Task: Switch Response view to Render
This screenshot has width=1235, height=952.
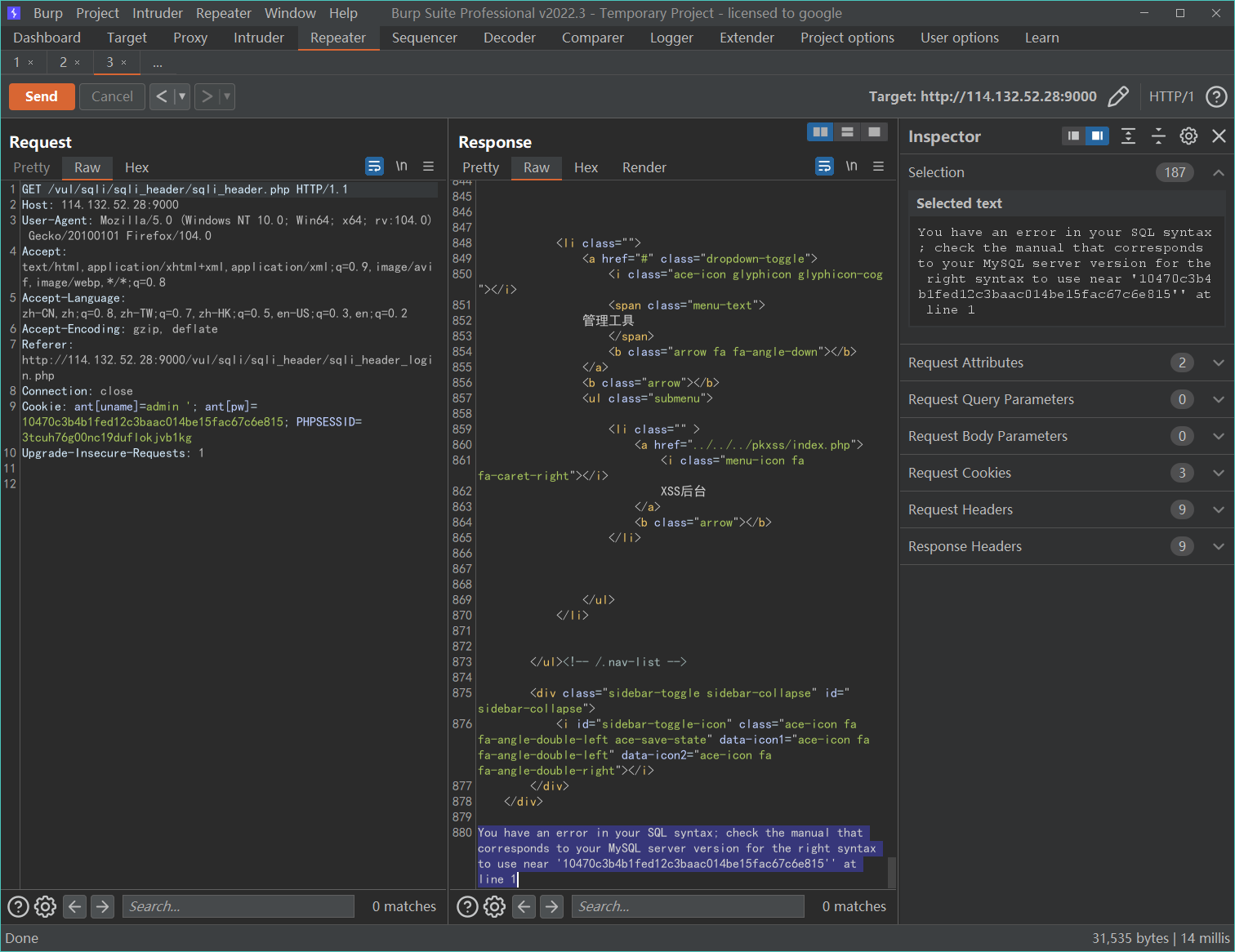Action: (644, 167)
